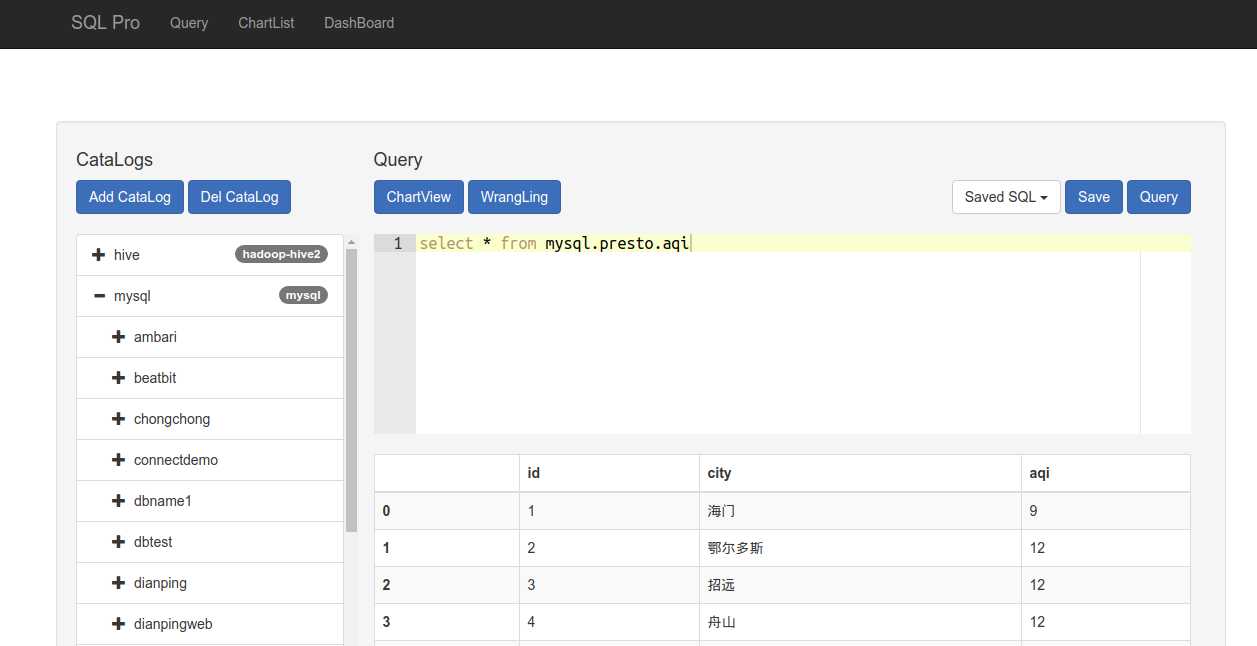Expand the connectdemo database node
This screenshot has width=1257, height=646.
point(118,460)
